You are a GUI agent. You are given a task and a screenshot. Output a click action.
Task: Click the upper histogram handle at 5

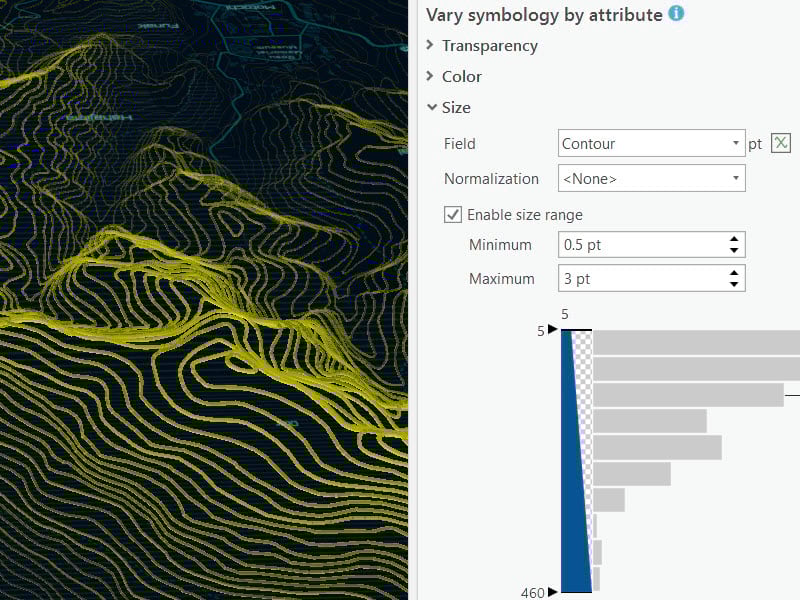[x=553, y=329]
